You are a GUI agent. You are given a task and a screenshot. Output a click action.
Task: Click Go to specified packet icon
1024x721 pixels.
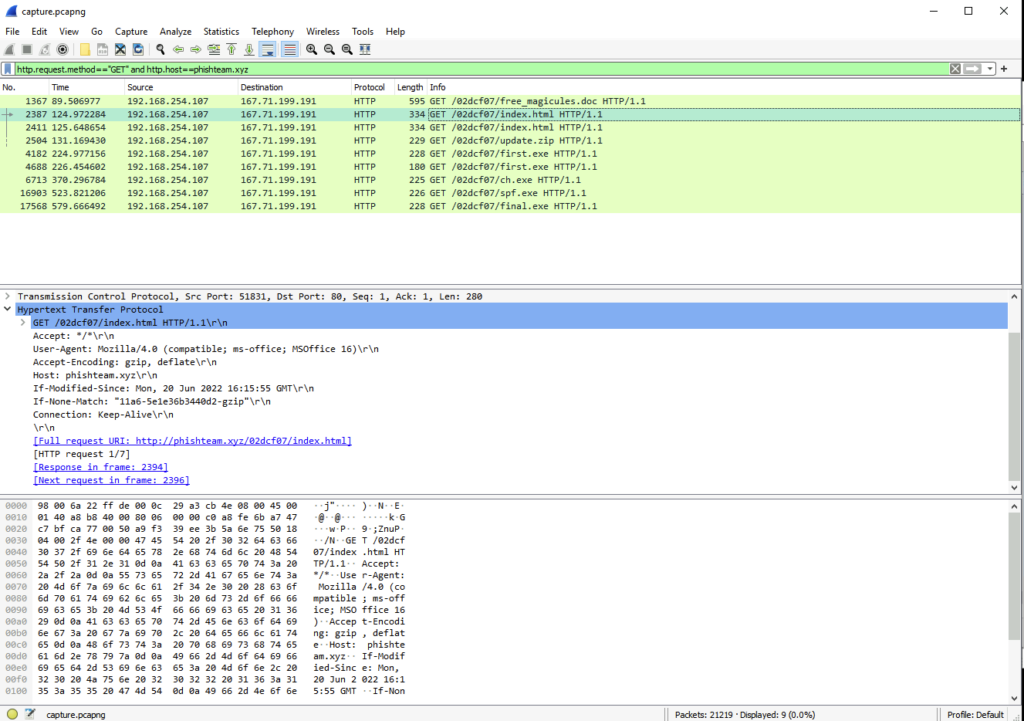[214, 50]
